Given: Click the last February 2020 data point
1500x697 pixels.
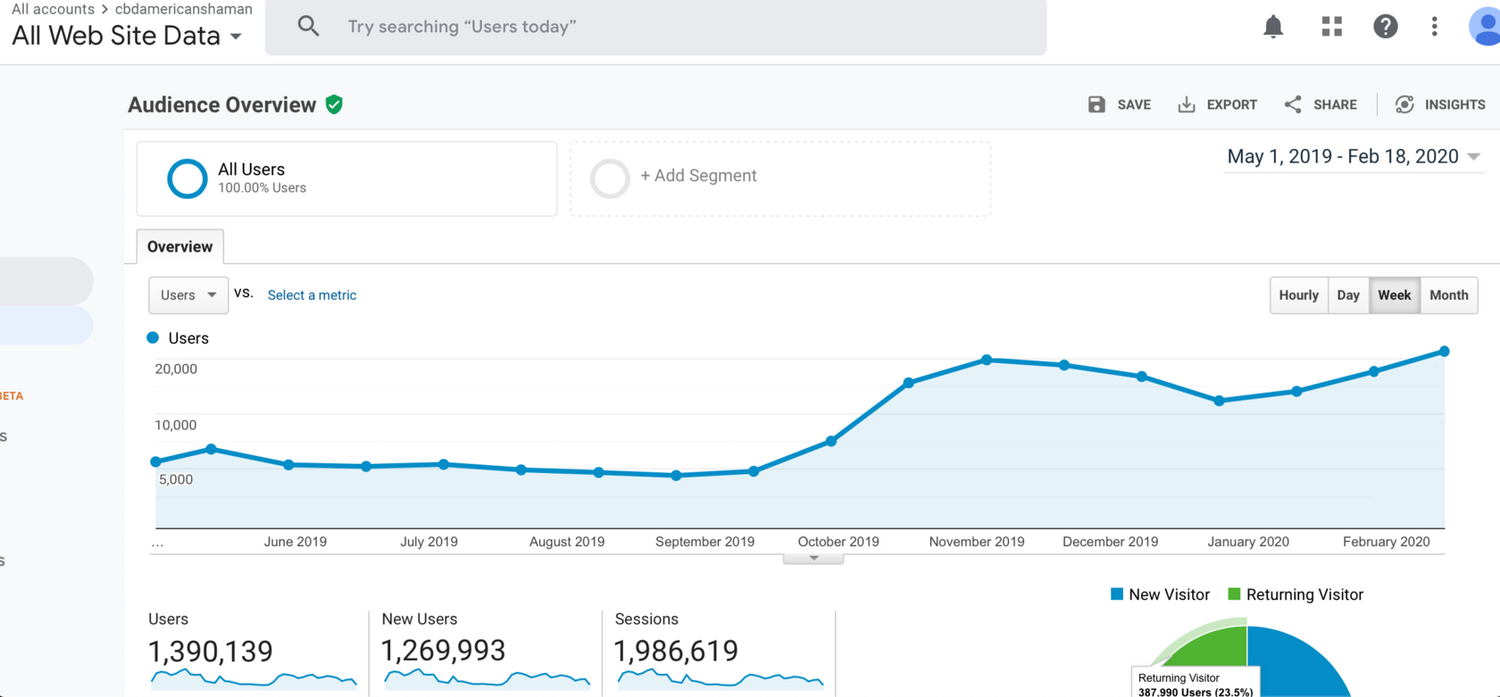Looking at the screenshot, I should [x=1444, y=351].
